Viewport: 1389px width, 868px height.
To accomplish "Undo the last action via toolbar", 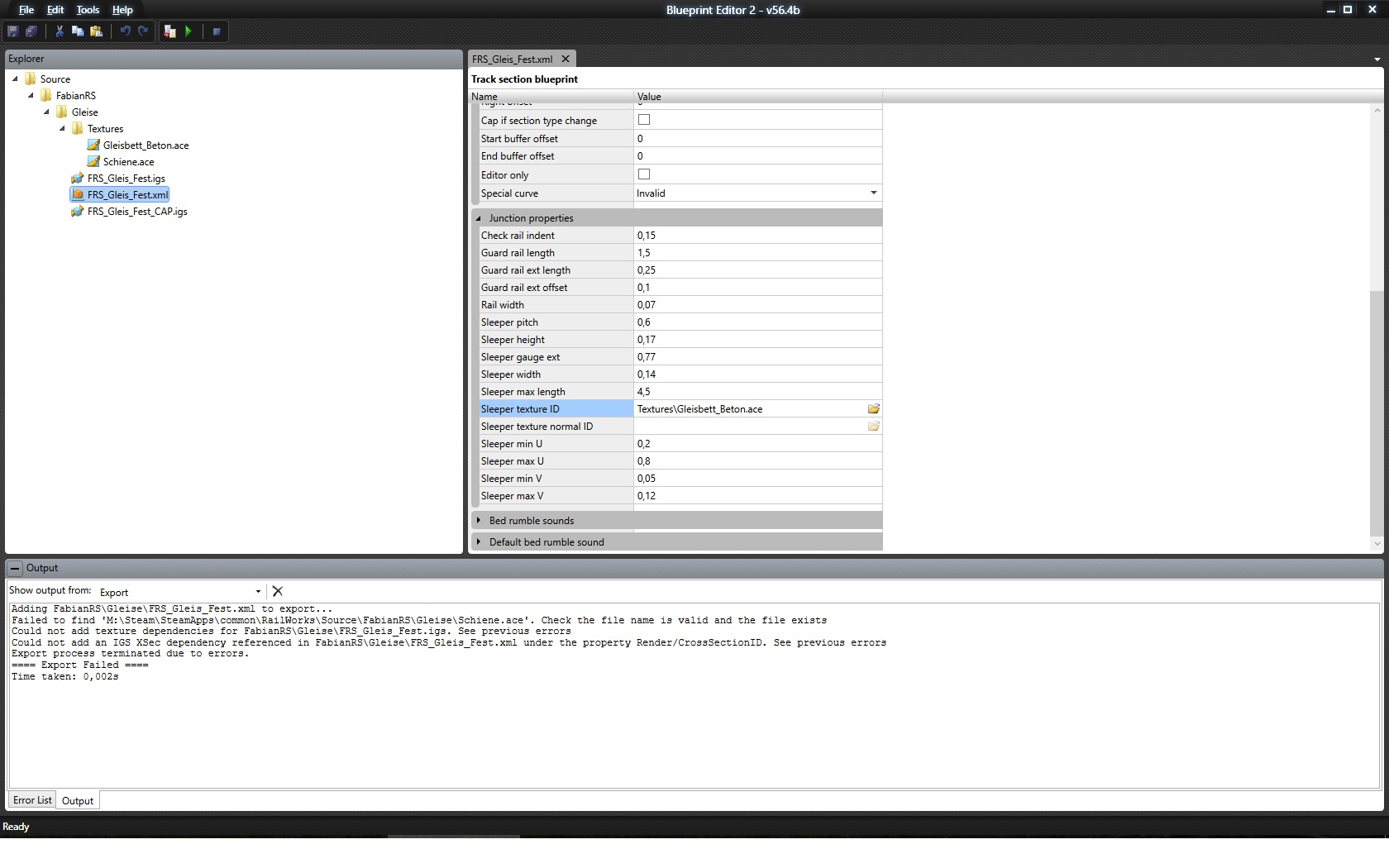I will point(125,31).
